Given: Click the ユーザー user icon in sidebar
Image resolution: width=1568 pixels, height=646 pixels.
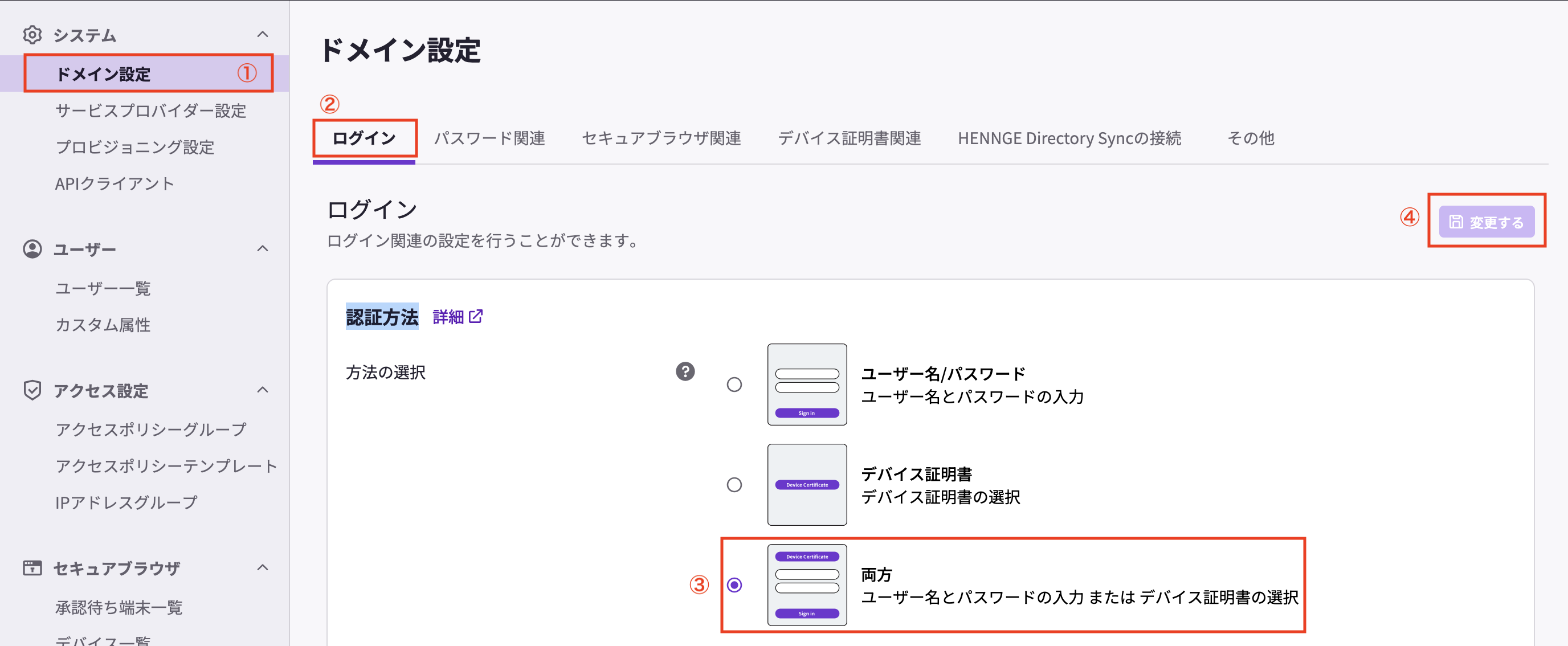Looking at the screenshot, I should pyautogui.click(x=32, y=248).
